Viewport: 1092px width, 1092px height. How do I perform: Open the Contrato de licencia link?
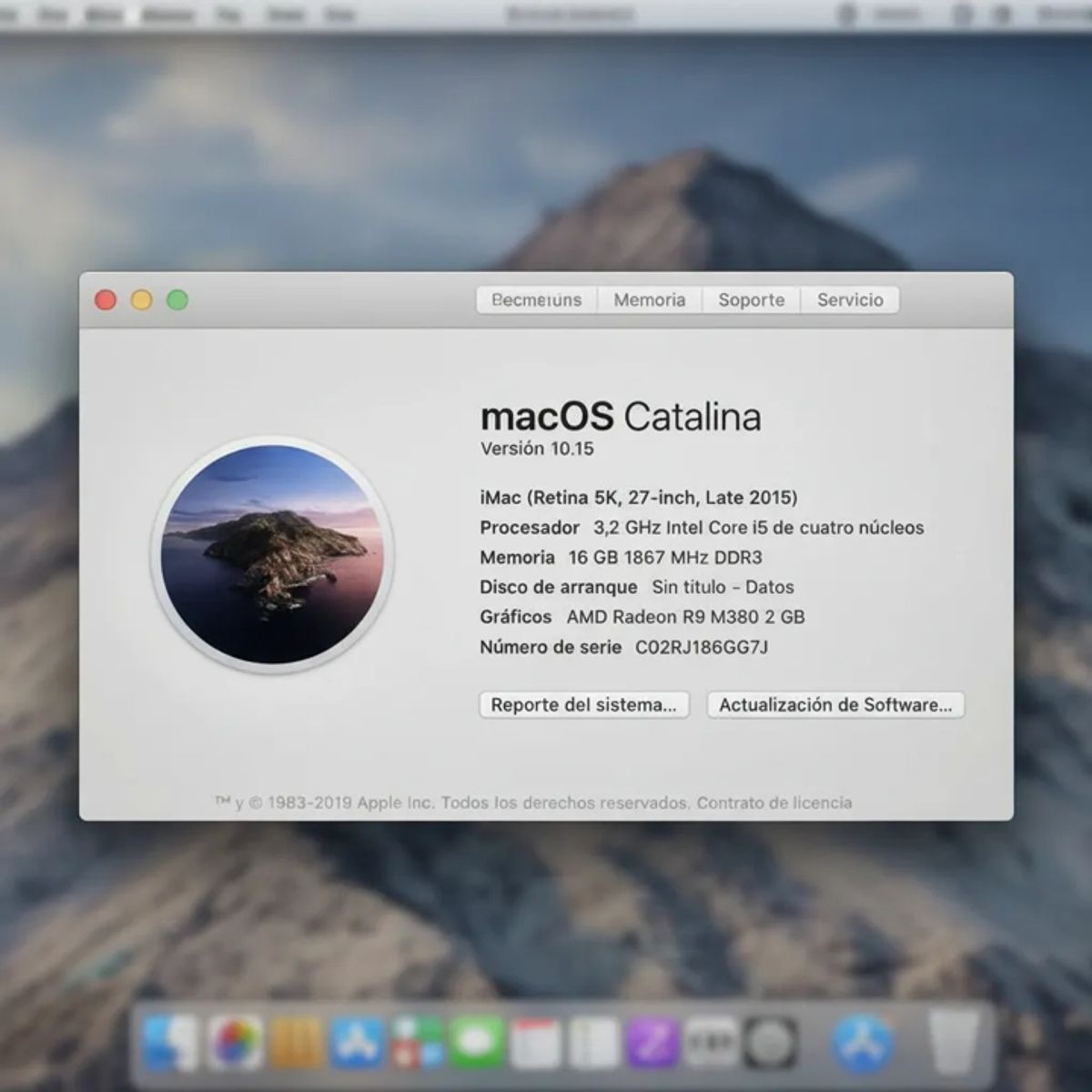pos(775,803)
